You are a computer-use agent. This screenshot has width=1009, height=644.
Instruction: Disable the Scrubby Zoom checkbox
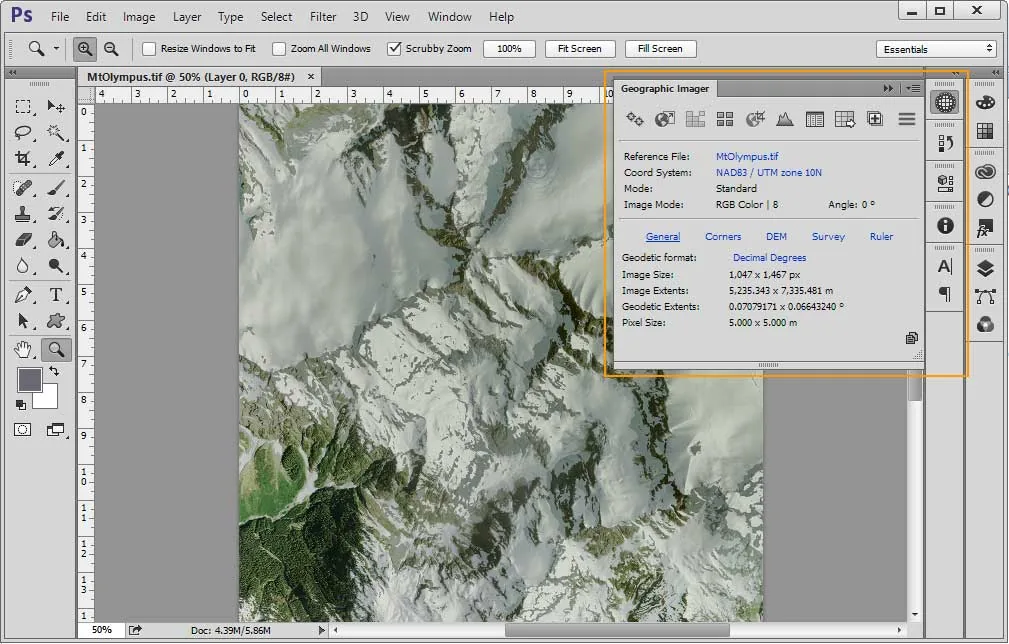tap(394, 49)
